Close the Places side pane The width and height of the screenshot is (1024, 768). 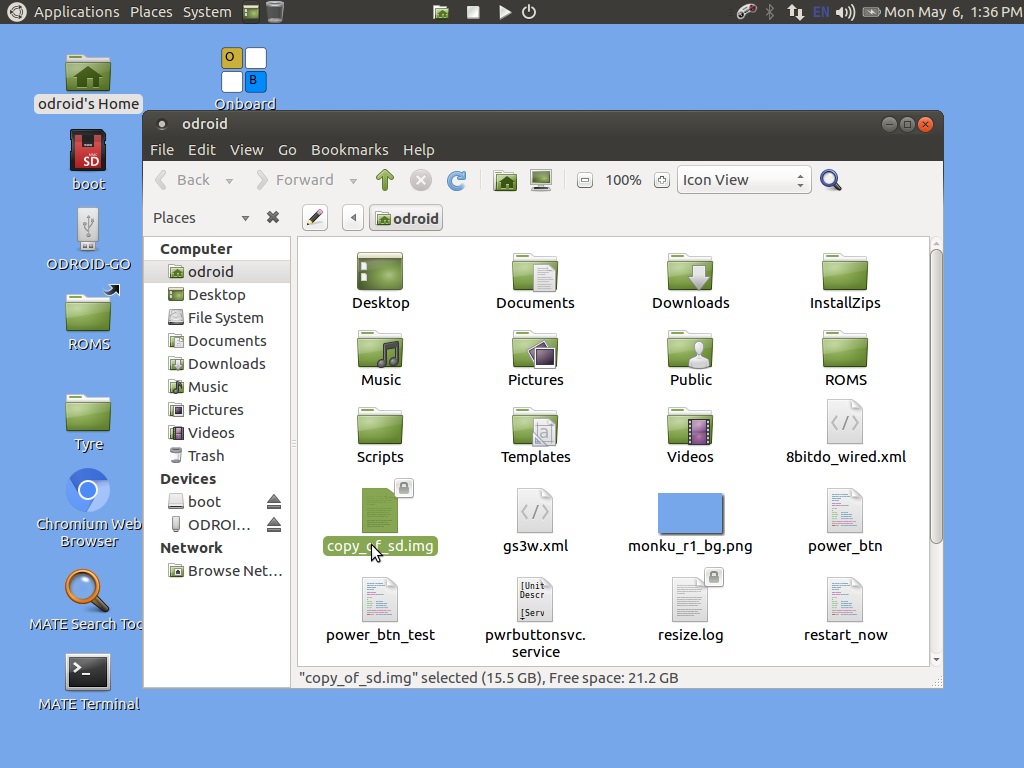point(272,218)
